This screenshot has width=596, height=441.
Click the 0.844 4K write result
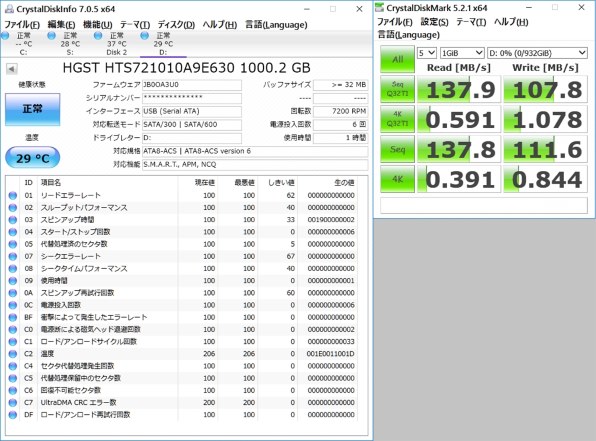(545, 179)
